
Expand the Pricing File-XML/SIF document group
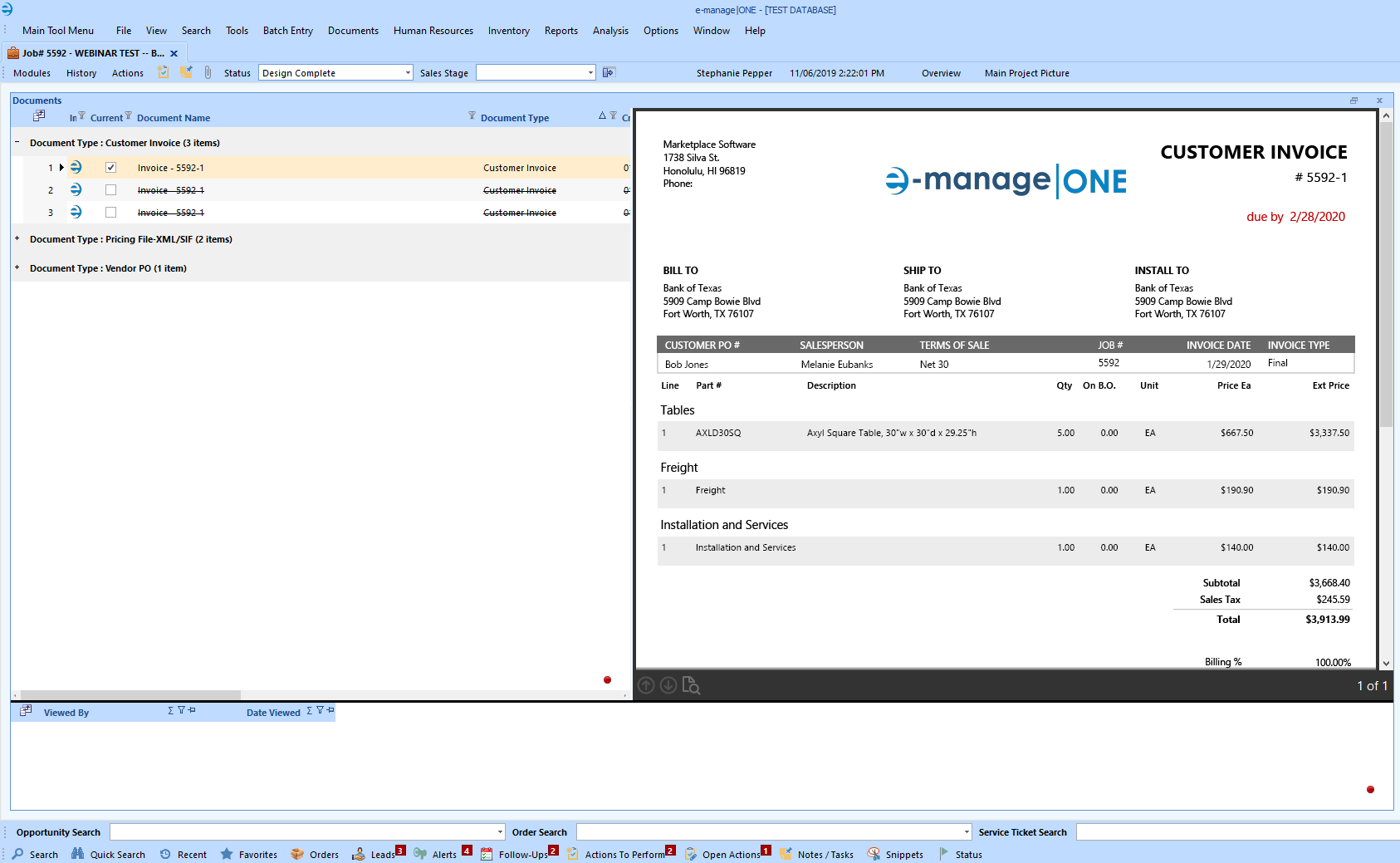point(17,238)
